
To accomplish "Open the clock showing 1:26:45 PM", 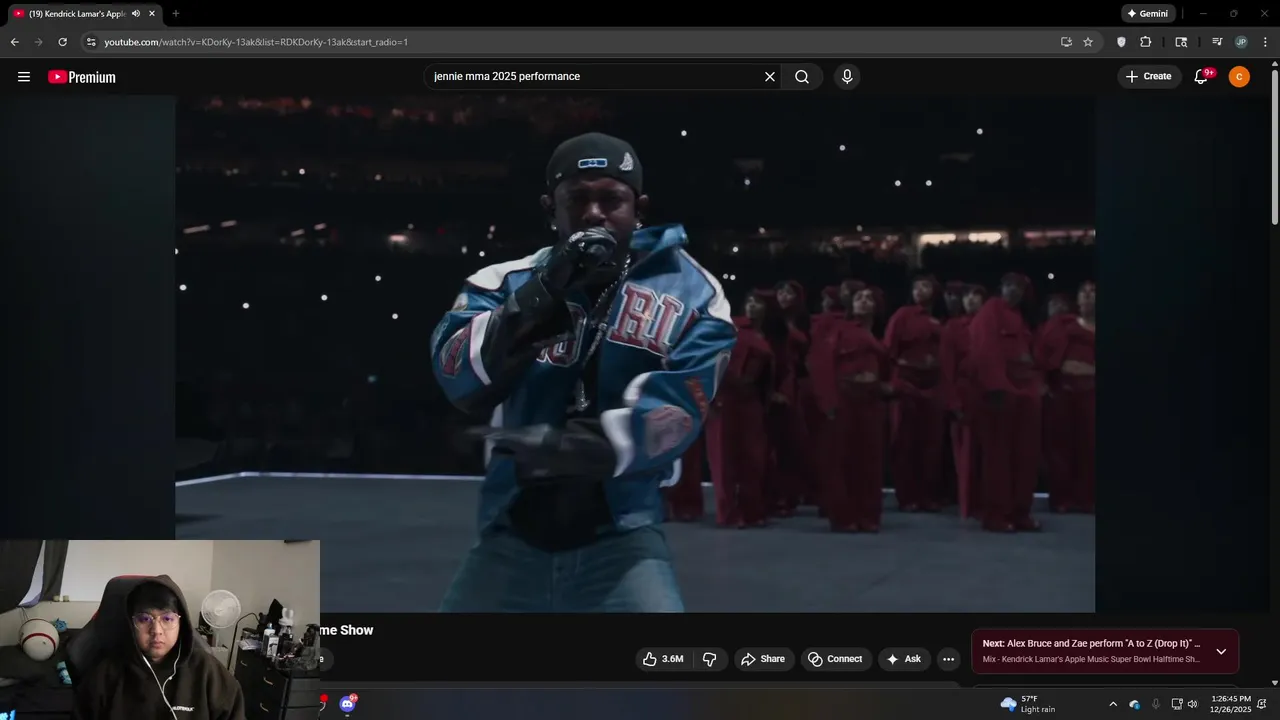I will [x=1230, y=704].
